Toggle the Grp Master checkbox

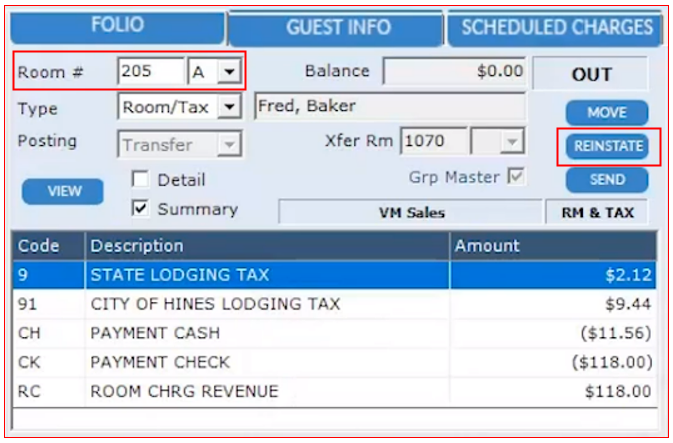click(516, 177)
